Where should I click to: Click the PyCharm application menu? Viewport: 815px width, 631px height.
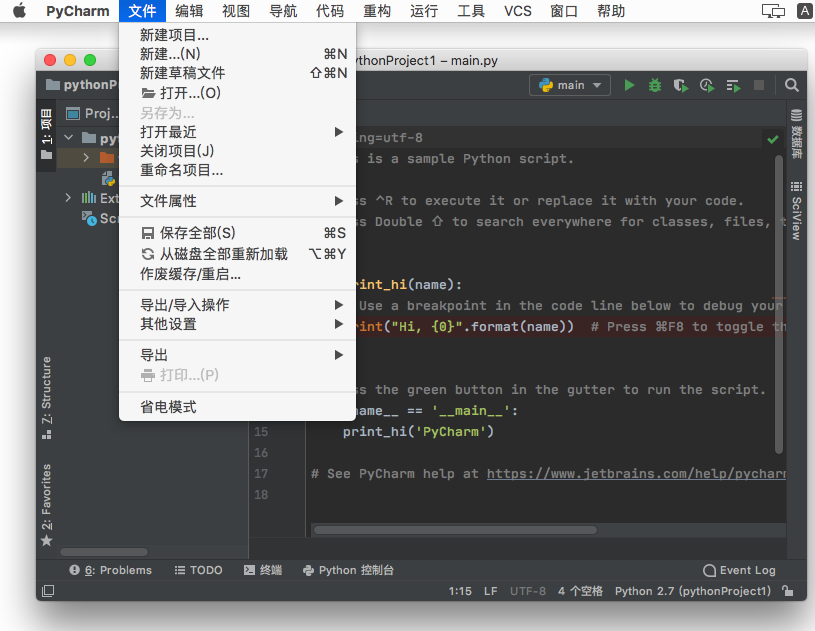(x=77, y=11)
